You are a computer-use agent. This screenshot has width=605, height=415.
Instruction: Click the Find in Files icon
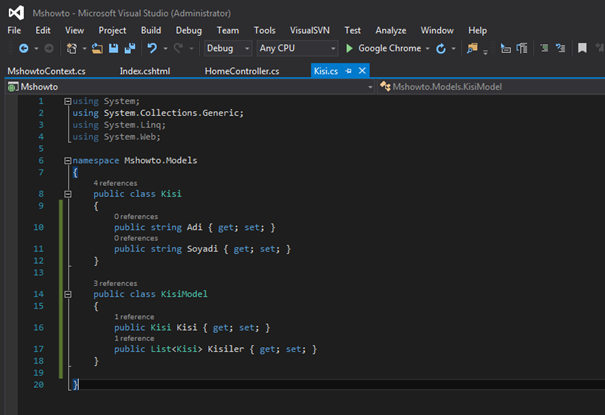pos(472,48)
